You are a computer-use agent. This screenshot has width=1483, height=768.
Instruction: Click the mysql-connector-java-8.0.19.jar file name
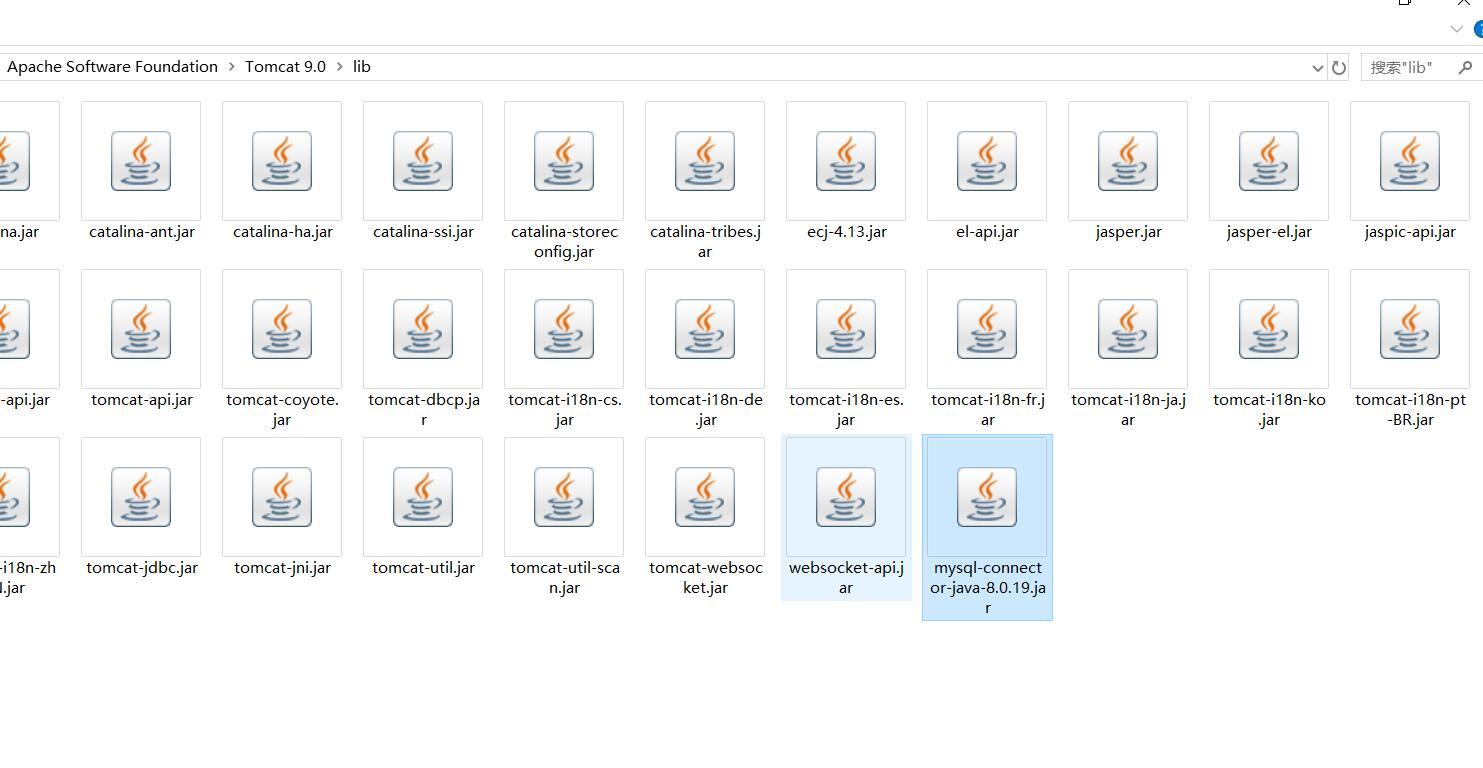click(988, 588)
